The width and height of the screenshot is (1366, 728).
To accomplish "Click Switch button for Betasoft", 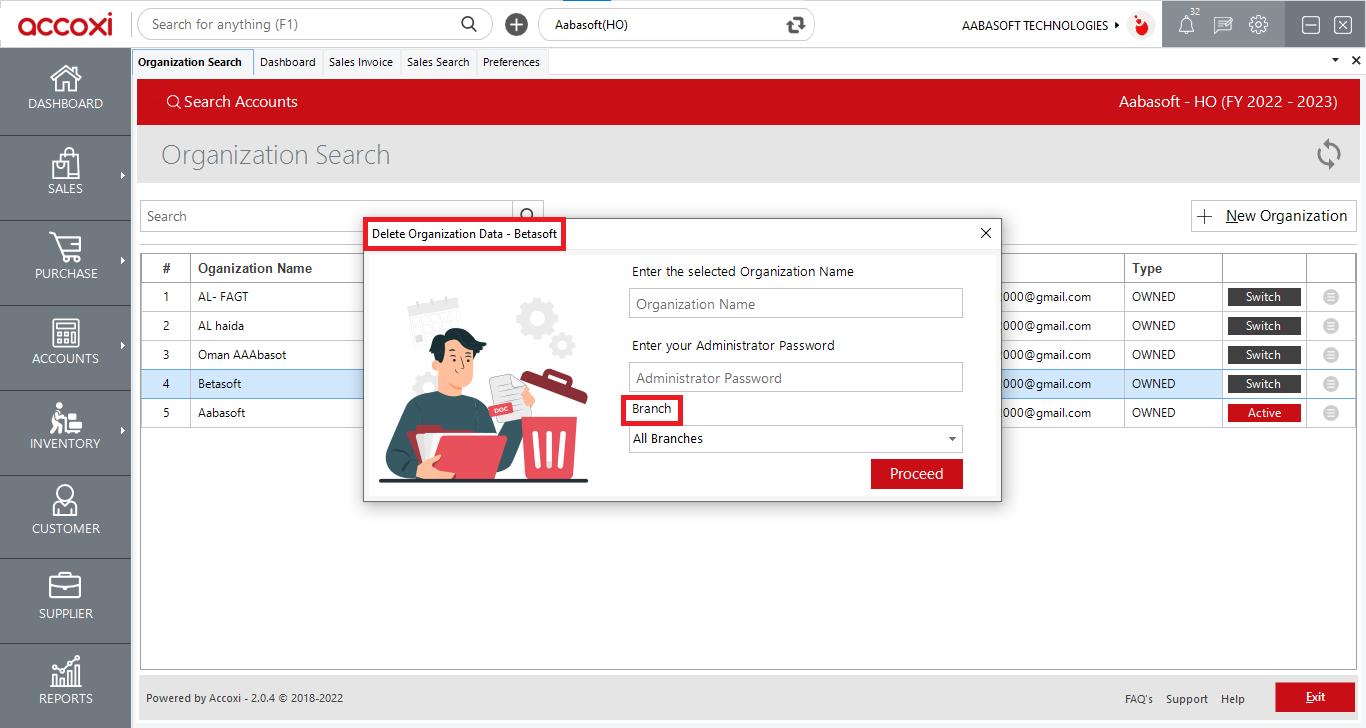I will [x=1264, y=384].
